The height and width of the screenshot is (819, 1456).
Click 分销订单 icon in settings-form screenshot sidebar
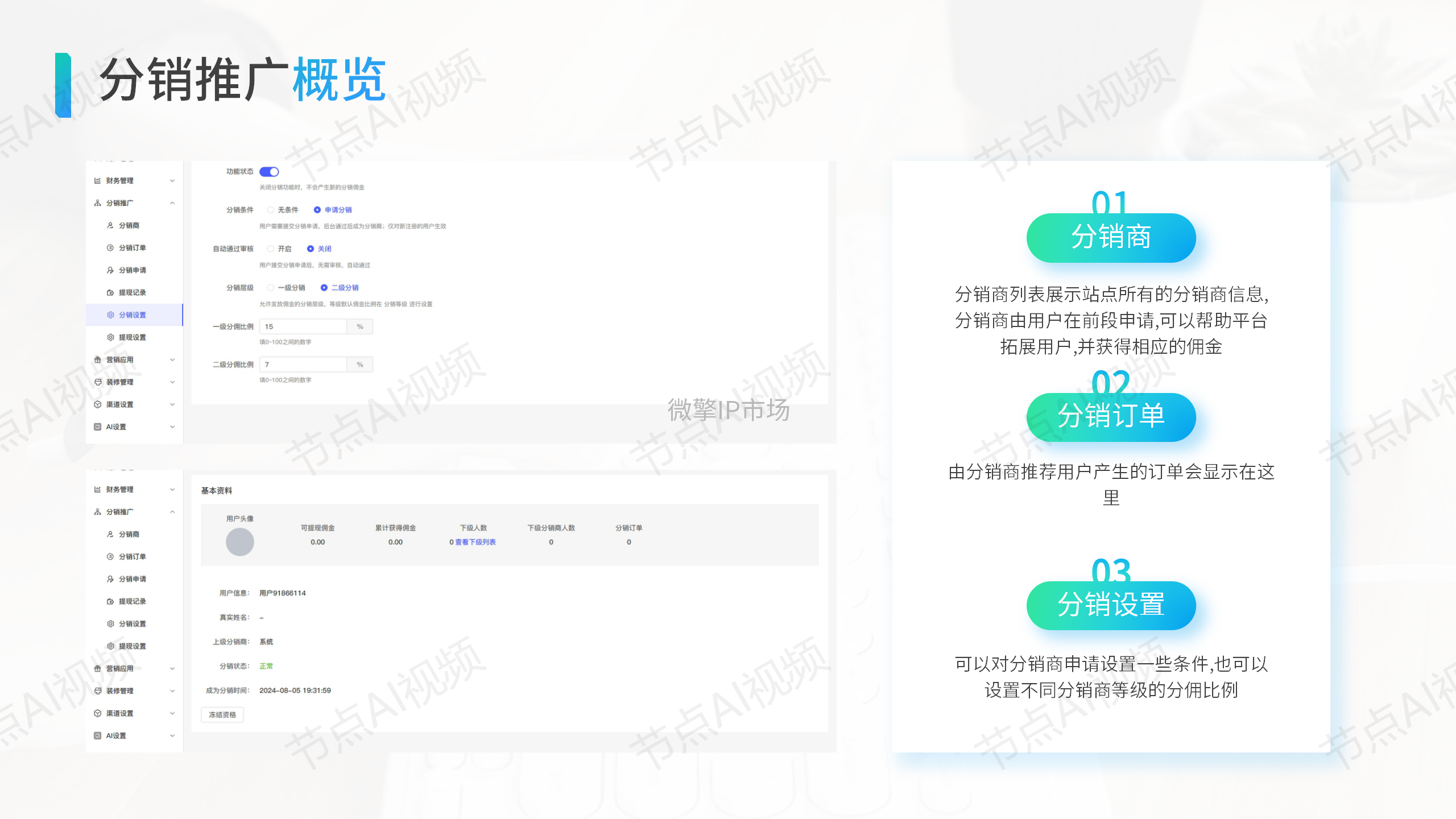[x=110, y=248]
